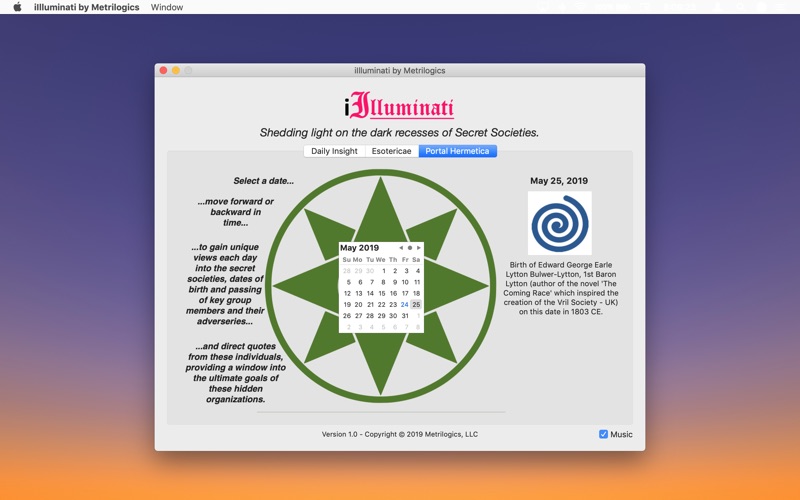Click the Version 1.0 copyright text
Screen dimensions: 800x500
point(399,434)
